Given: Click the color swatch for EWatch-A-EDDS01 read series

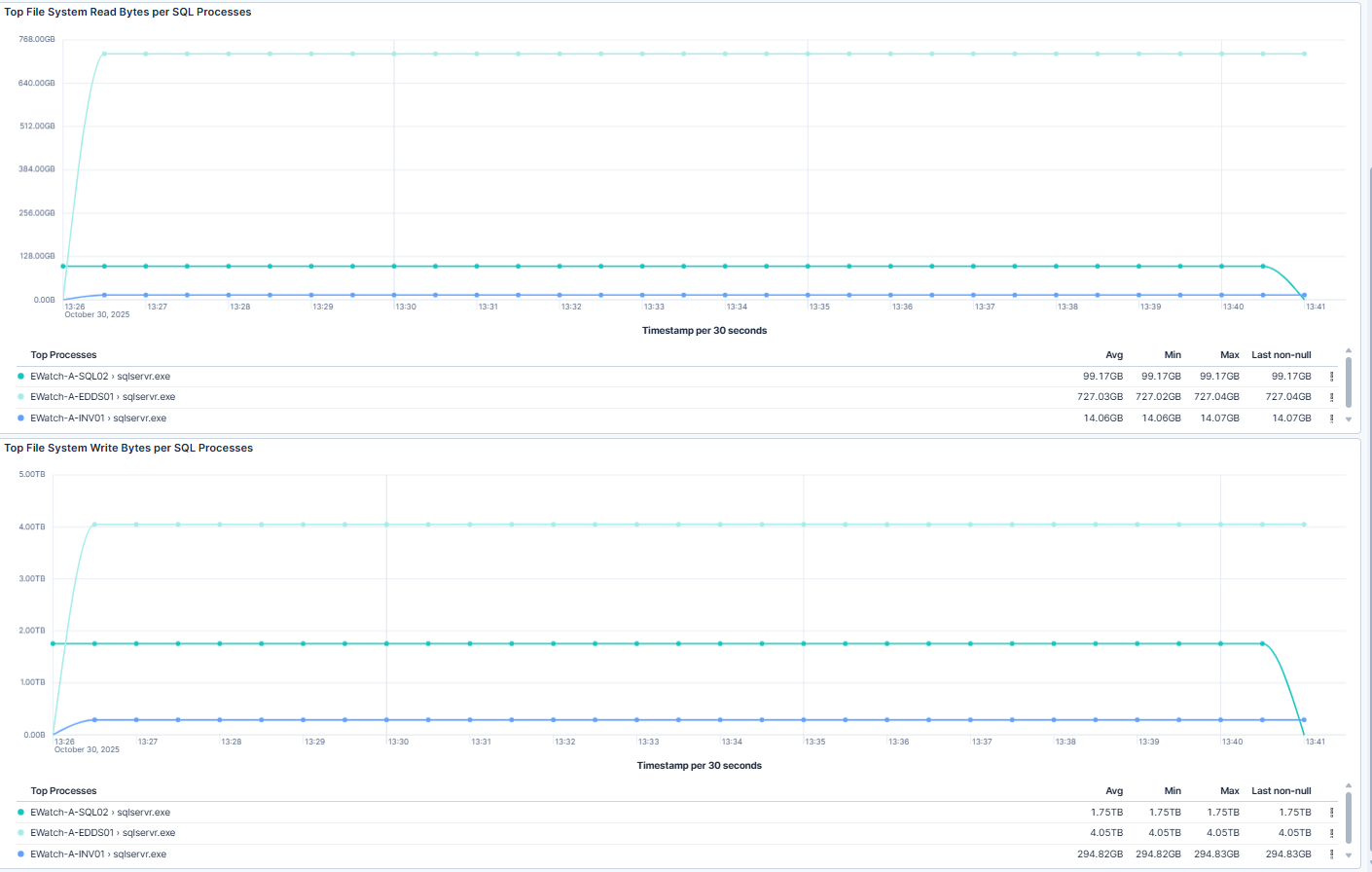Looking at the screenshot, I should (x=18, y=396).
